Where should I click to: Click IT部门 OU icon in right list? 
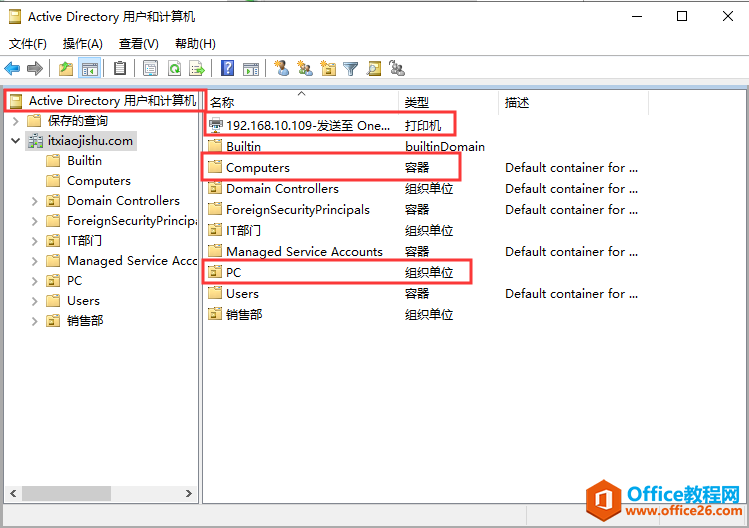click(x=215, y=230)
